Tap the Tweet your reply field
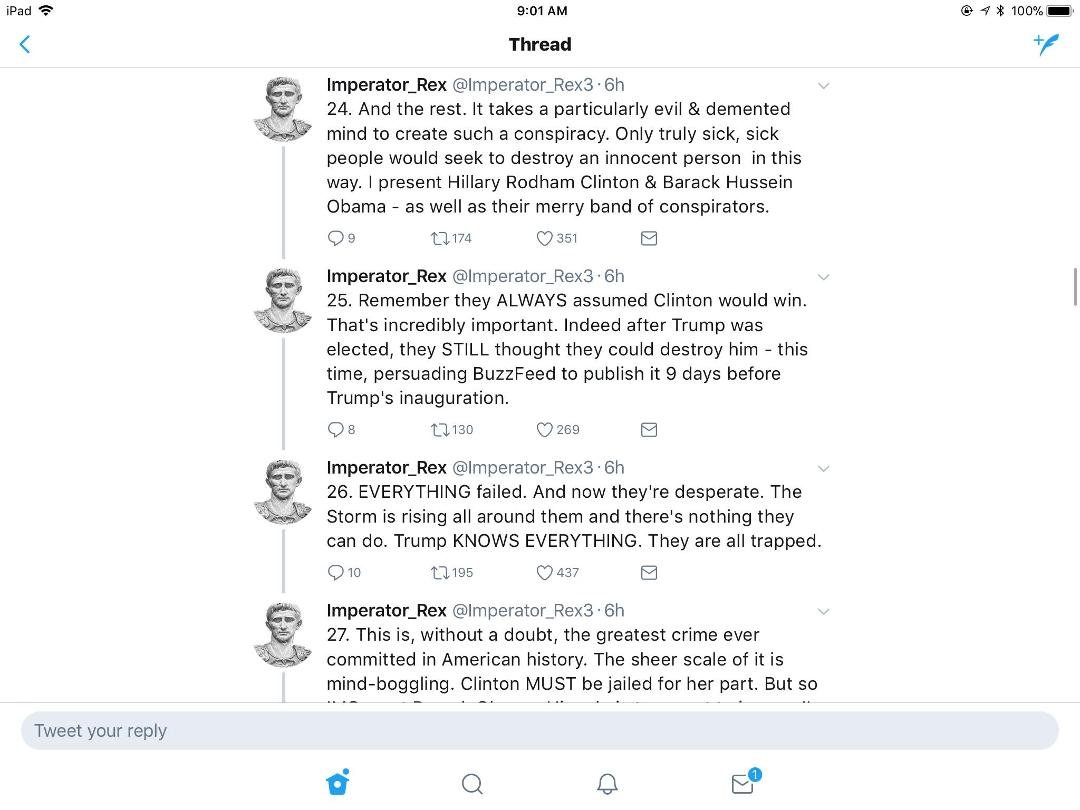This screenshot has width=1080, height=810. 539,731
